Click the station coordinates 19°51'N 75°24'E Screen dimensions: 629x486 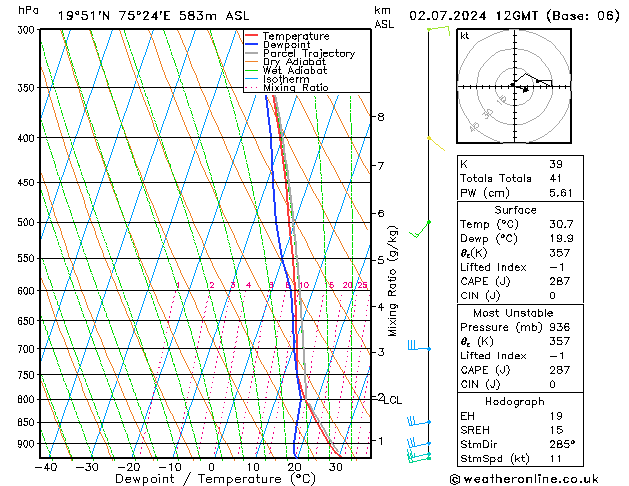coord(118,15)
